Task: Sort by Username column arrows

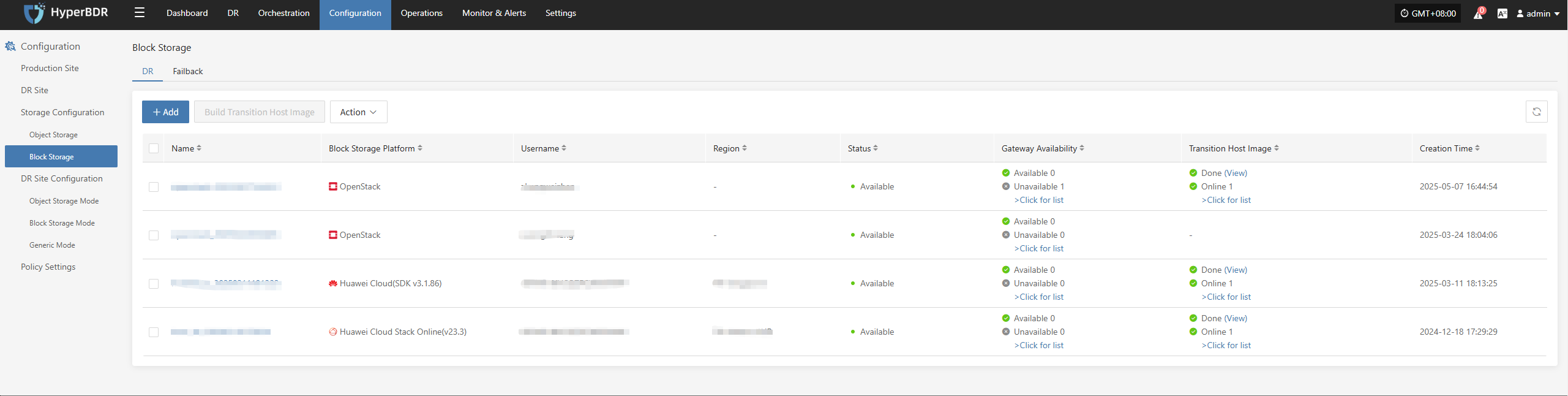Action: (x=564, y=148)
